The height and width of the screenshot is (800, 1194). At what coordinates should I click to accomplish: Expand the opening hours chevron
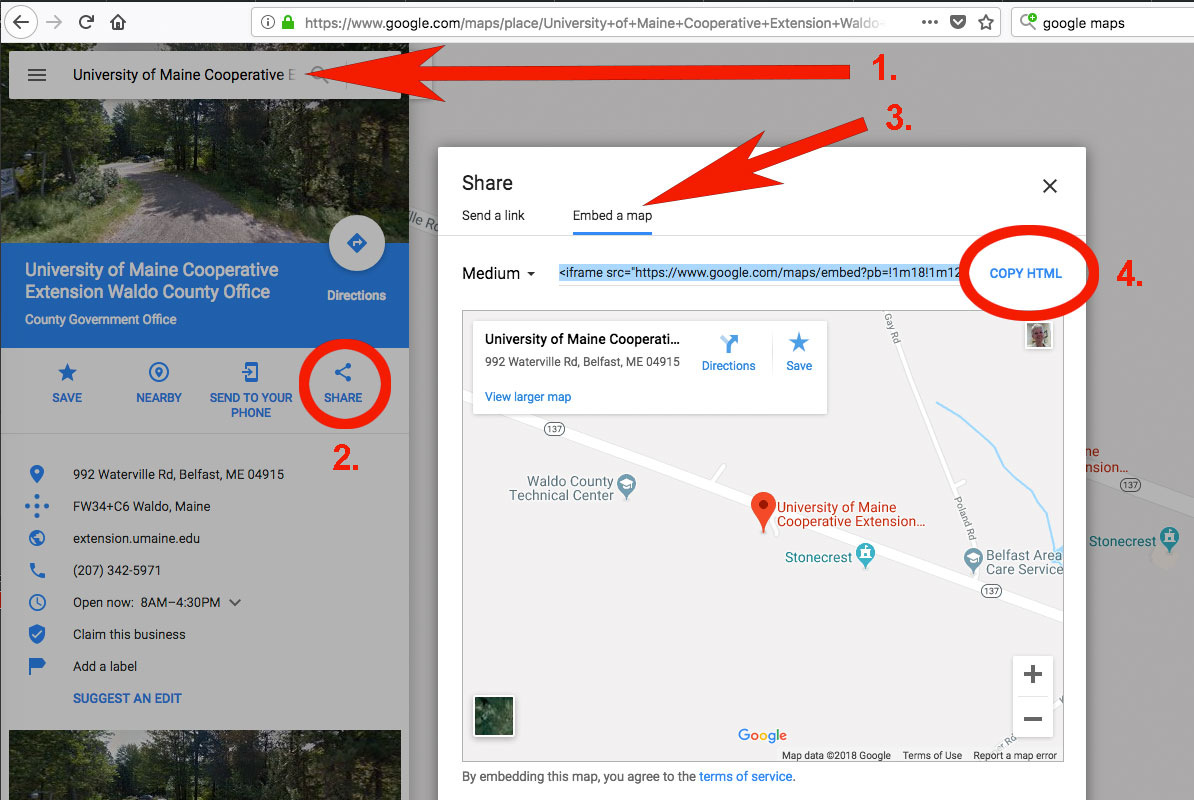point(236,602)
